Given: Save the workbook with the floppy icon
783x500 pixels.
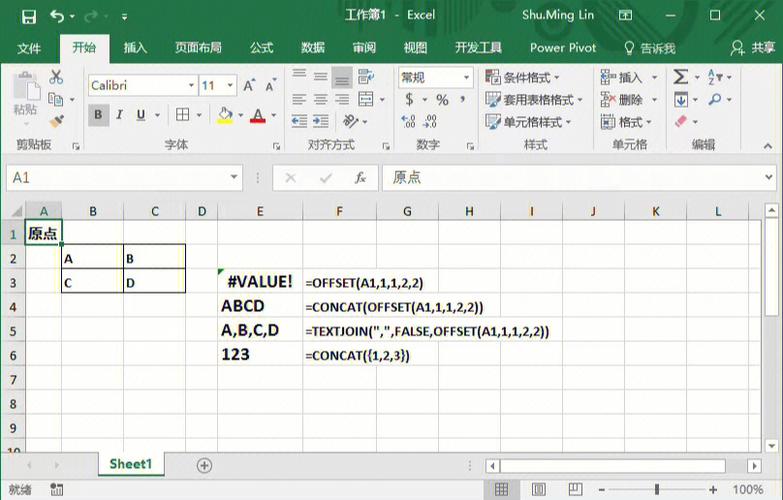Looking at the screenshot, I should (x=29, y=16).
